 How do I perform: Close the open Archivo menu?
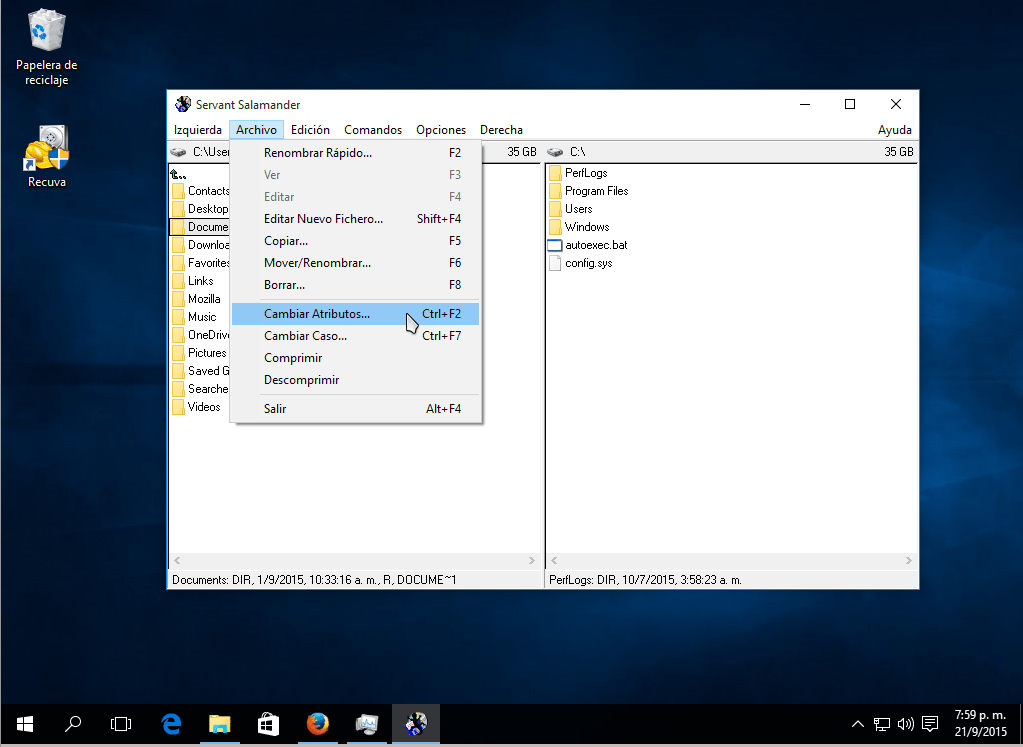point(256,130)
